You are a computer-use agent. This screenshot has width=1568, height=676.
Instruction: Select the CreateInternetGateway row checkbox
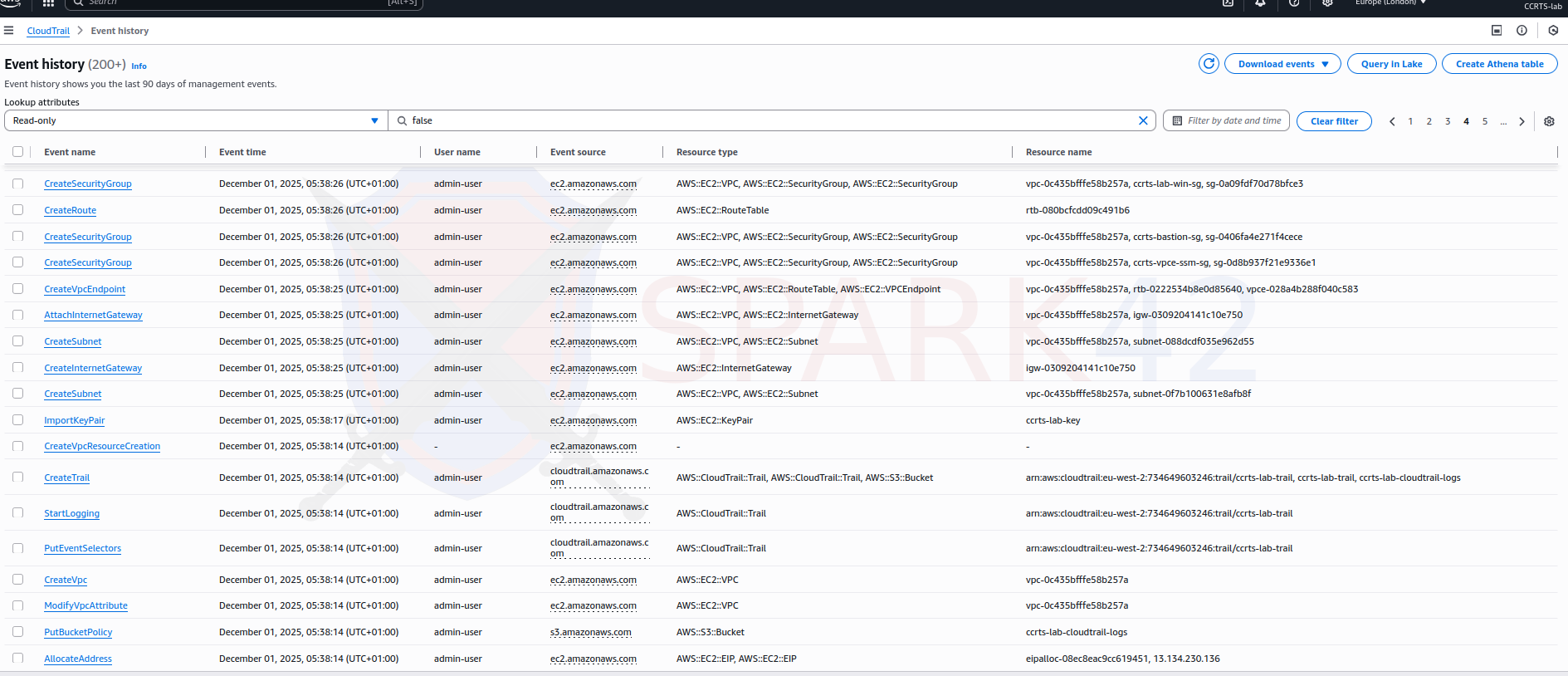point(17,368)
